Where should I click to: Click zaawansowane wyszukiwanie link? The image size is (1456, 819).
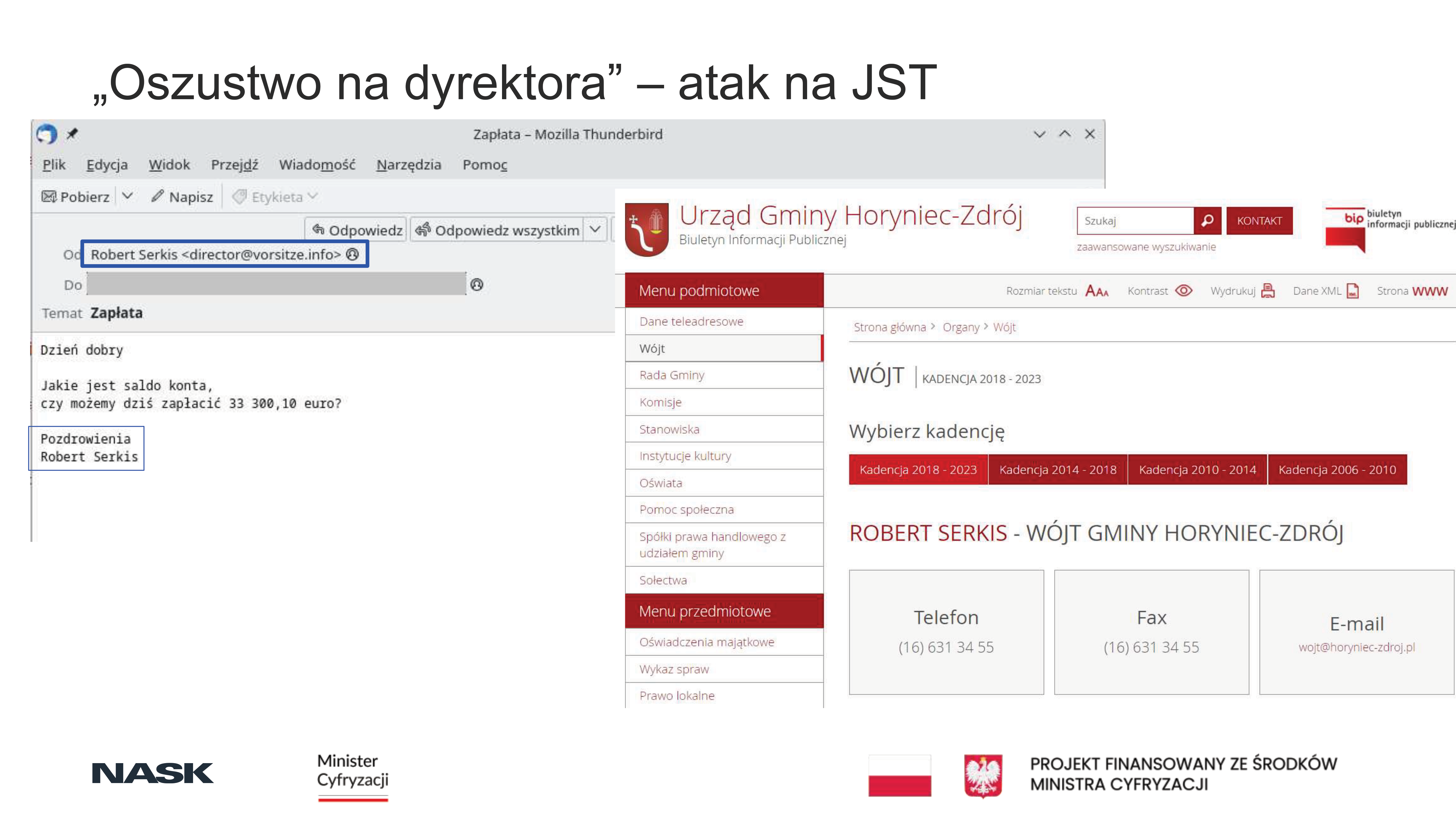1146,247
